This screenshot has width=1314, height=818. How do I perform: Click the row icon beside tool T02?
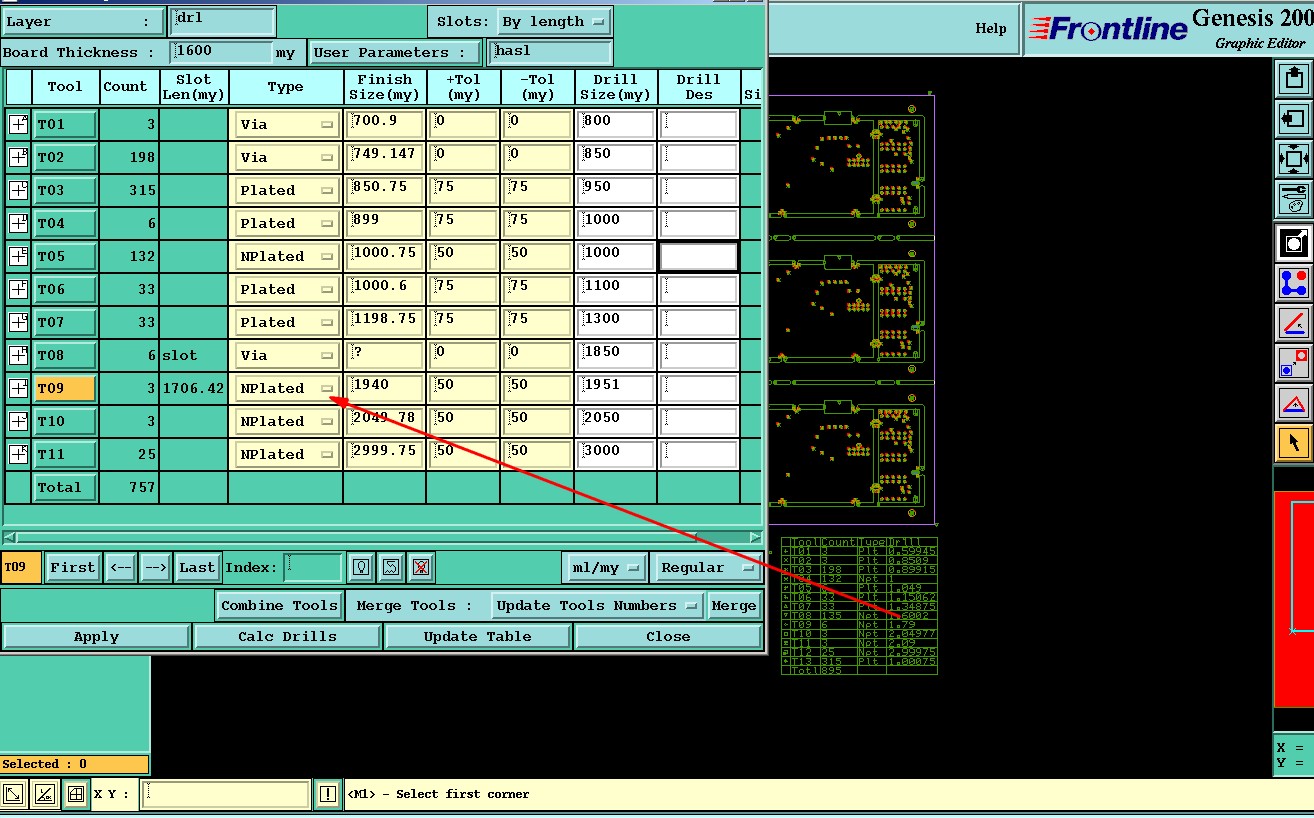click(x=18, y=157)
